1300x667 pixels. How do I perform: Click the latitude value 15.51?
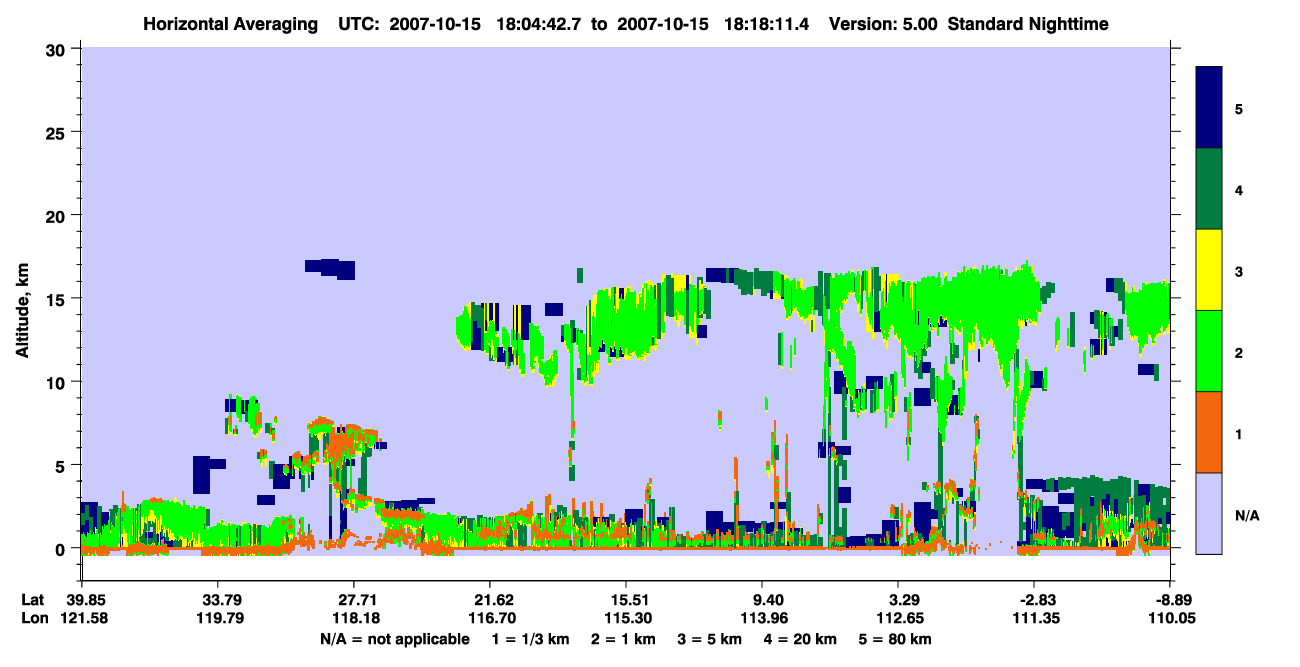625,600
